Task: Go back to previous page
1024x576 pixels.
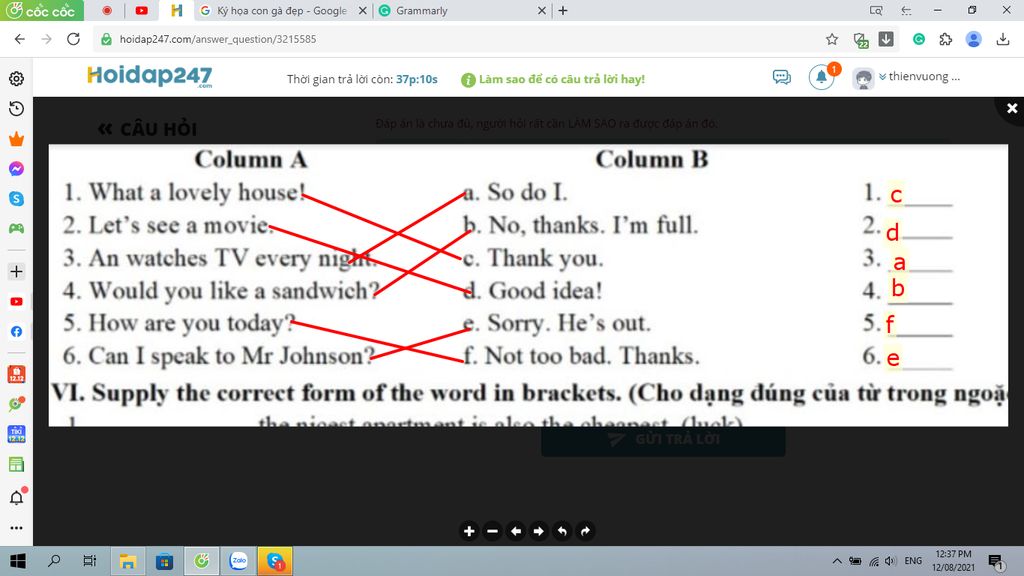Action: coord(20,39)
